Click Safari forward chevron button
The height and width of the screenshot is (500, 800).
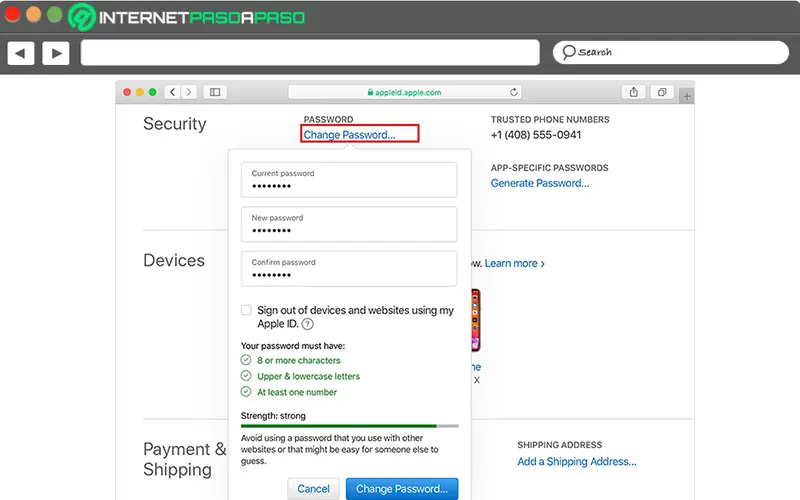tap(189, 92)
